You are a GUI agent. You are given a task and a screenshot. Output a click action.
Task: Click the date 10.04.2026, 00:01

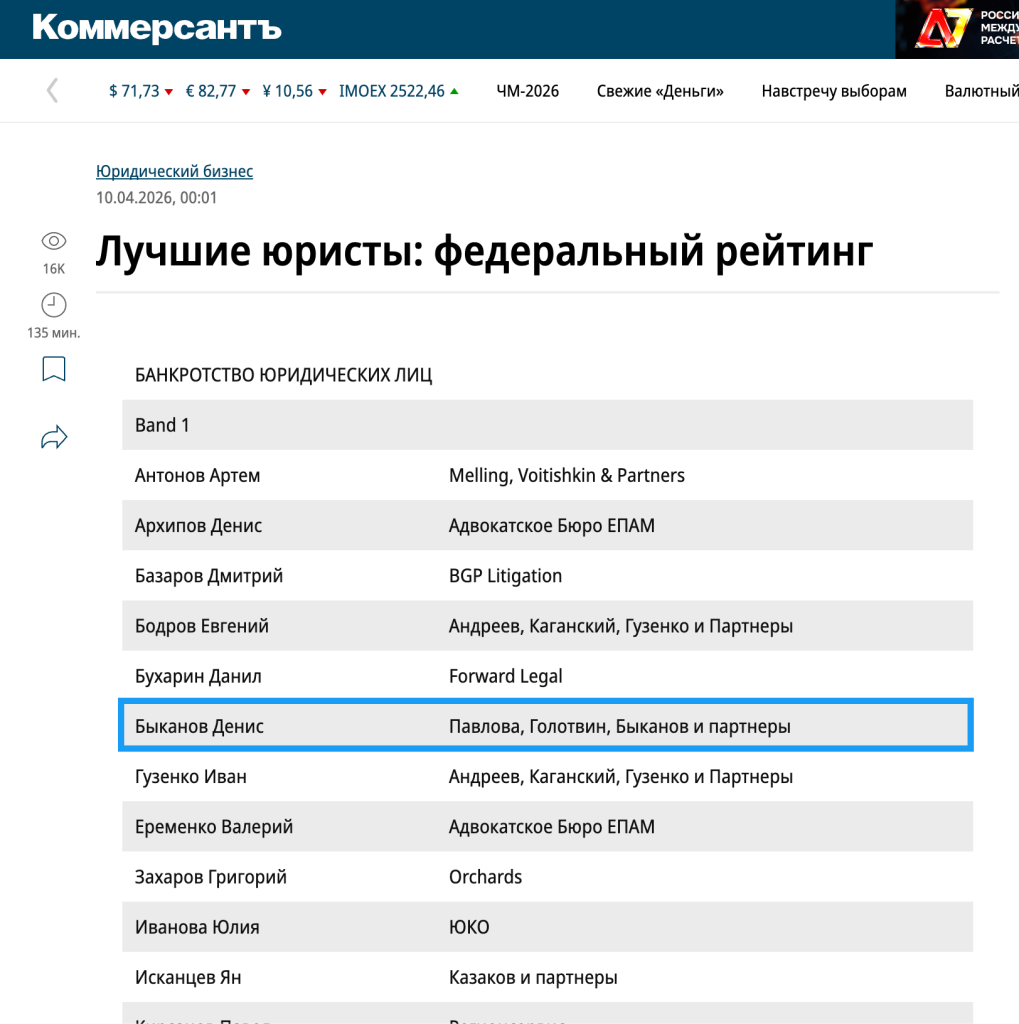(x=156, y=198)
